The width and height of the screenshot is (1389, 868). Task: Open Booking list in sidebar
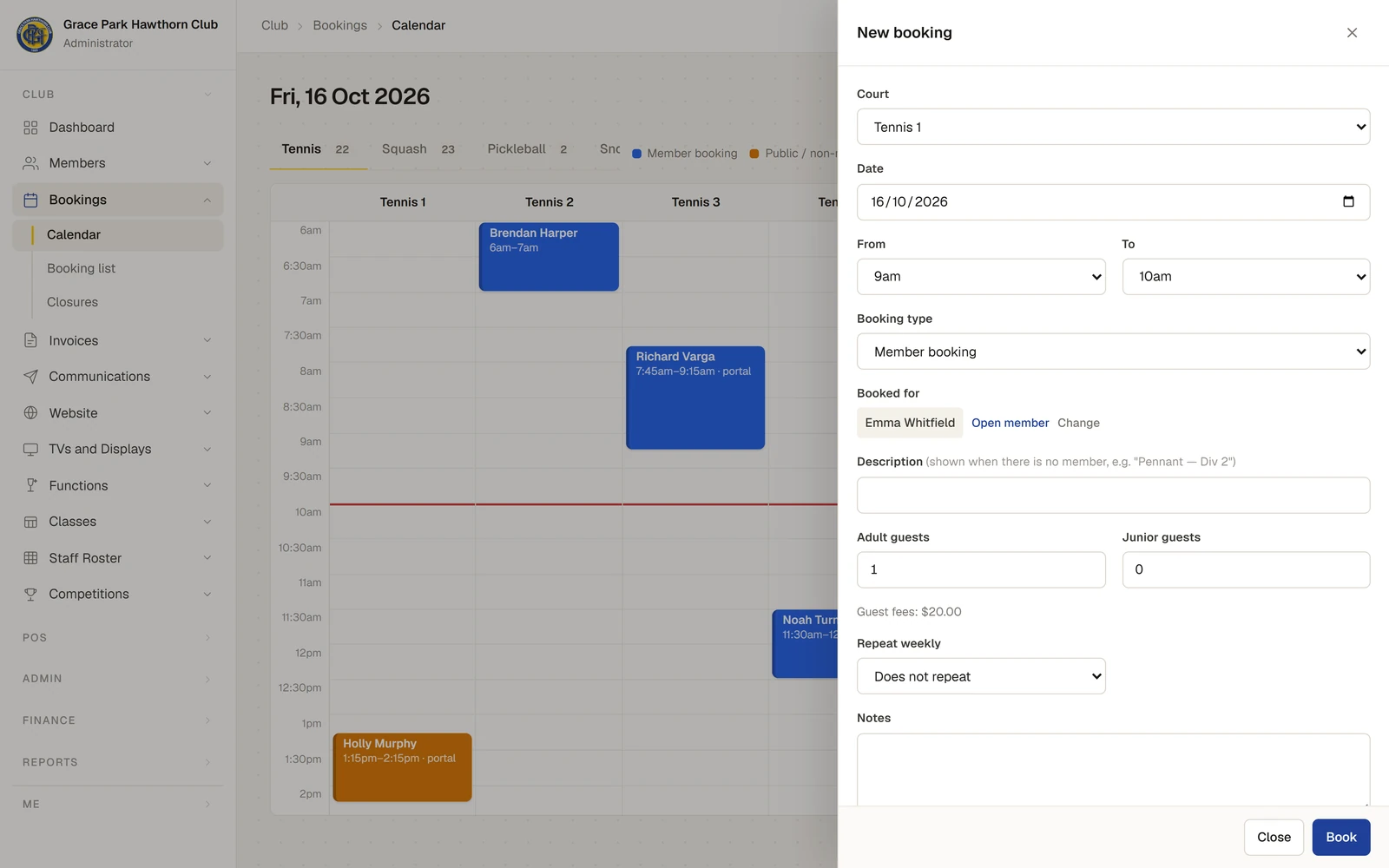click(81, 268)
